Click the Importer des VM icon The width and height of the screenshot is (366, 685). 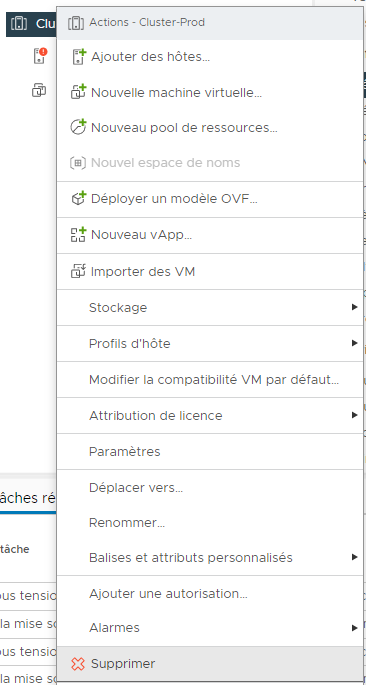[78, 271]
